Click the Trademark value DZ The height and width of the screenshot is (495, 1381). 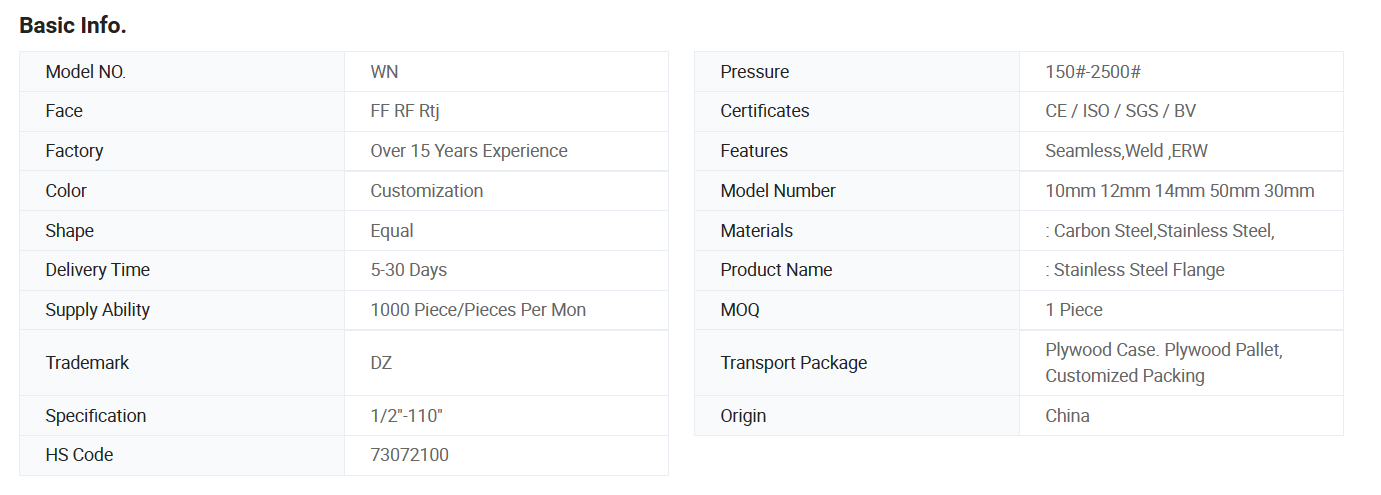381,363
